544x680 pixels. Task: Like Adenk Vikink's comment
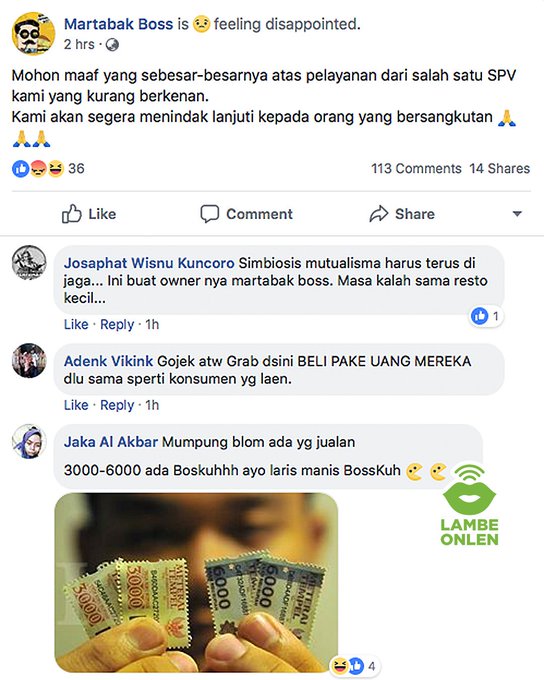(x=76, y=405)
